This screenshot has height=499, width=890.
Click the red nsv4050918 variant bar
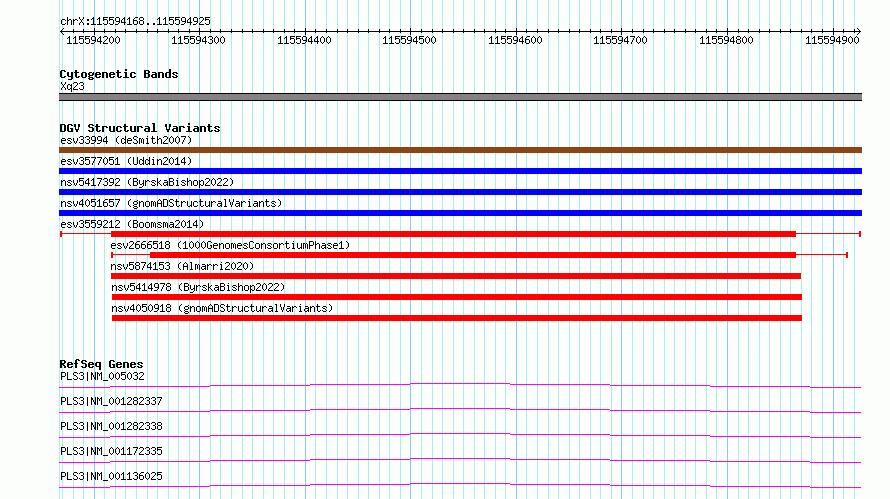tap(457, 318)
